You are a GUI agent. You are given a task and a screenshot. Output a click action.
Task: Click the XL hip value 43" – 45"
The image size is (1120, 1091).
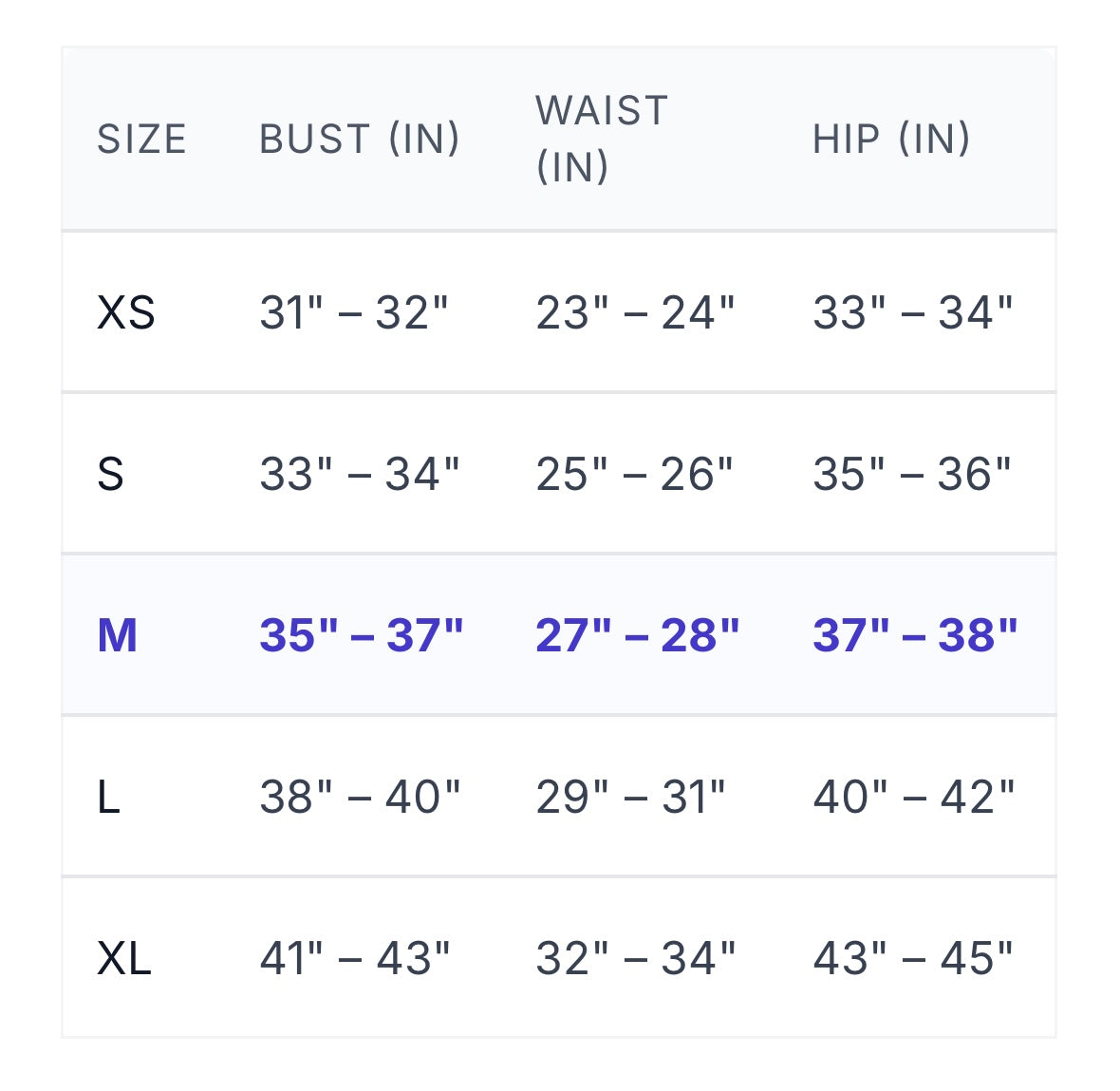(x=913, y=958)
